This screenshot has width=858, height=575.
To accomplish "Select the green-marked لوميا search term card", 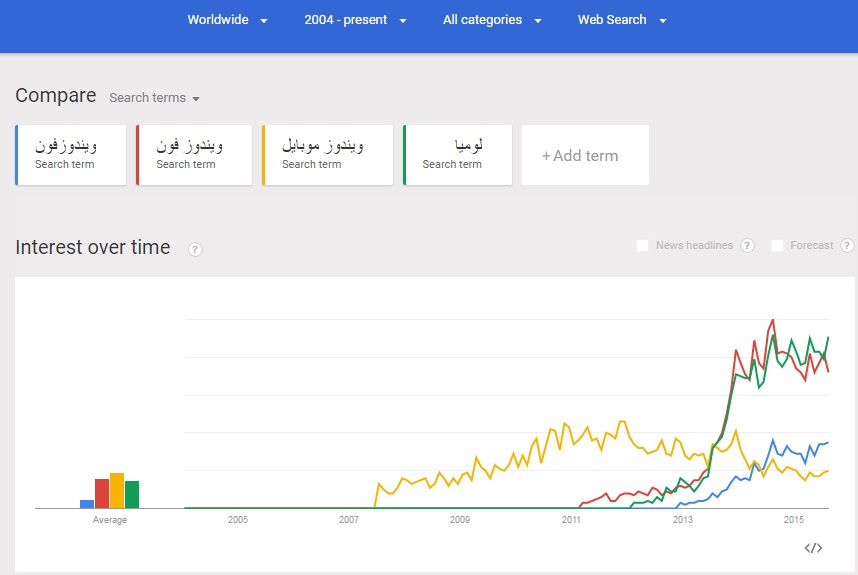I will coord(458,155).
